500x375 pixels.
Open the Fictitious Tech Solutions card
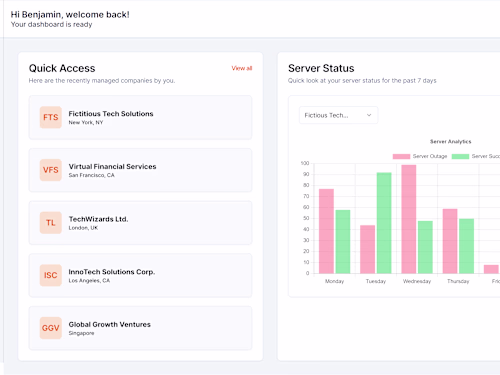tap(140, 117)
